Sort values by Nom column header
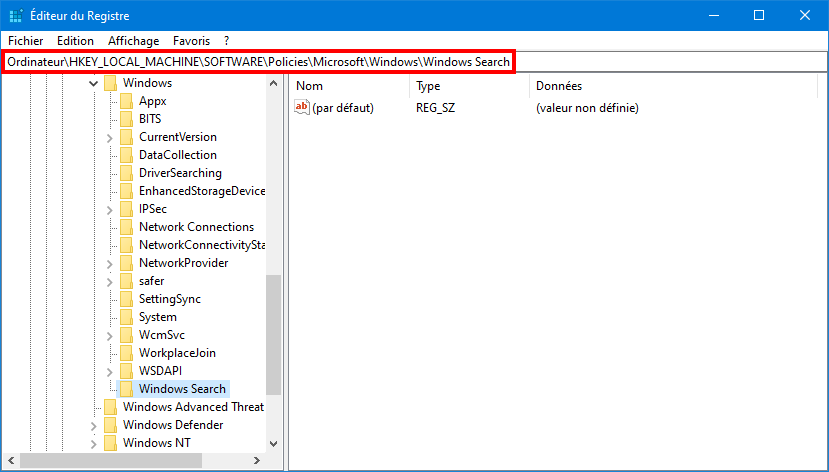This screenshot has height=472, width=829. point(349,86)
